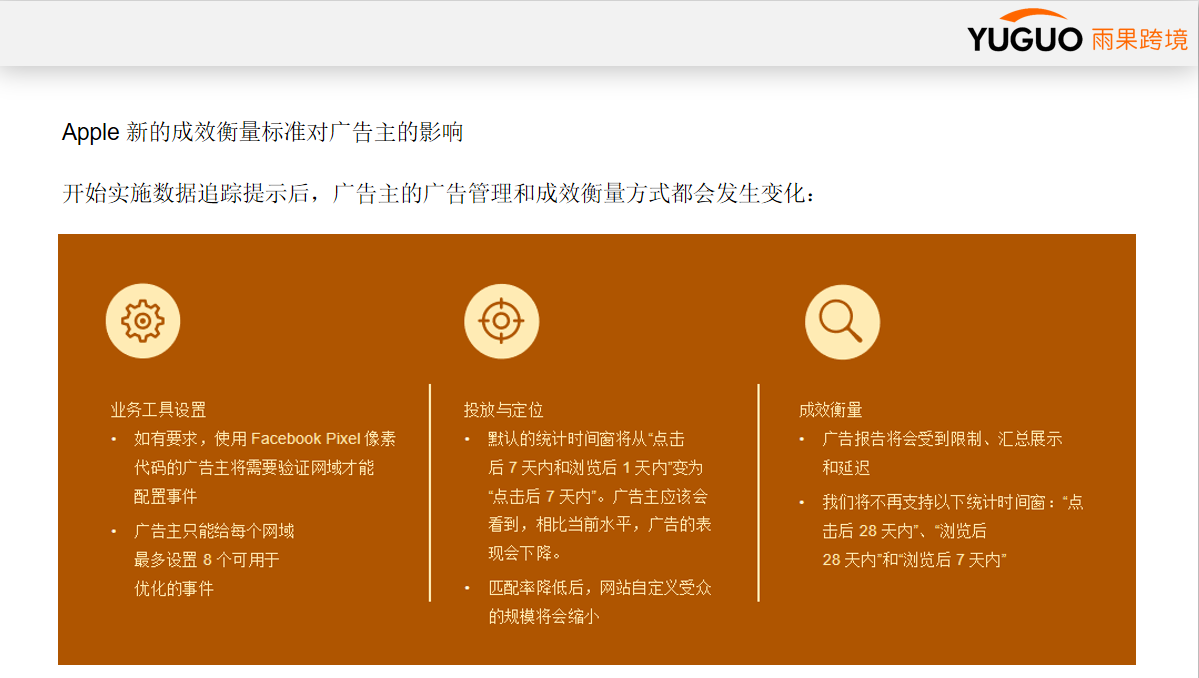Screen dimensions: 1199x678
Task: Switch to the 成效衡量 section
Action: [832, 408]
